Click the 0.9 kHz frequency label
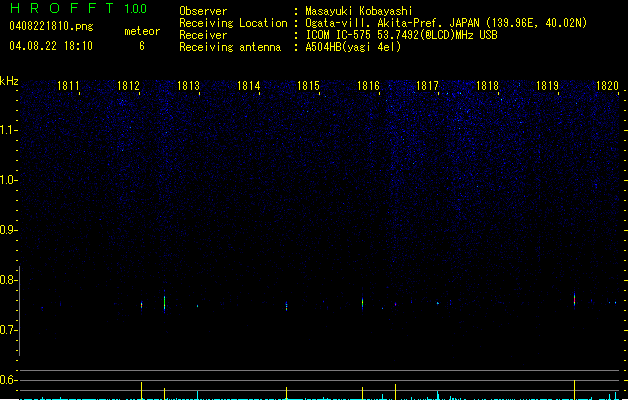629x400 pixels. [9, 230]
